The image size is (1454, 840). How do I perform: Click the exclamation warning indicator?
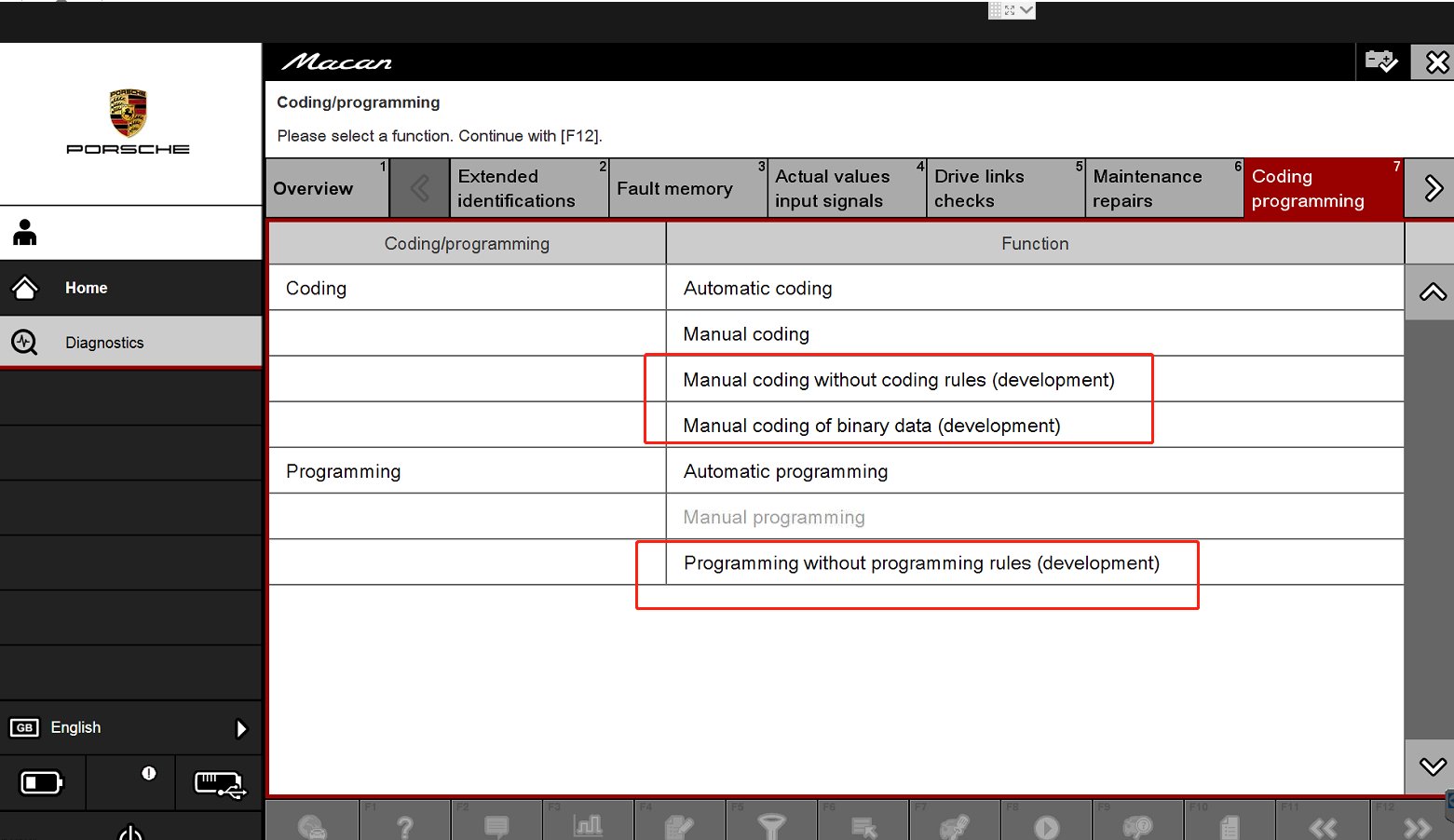[149, 773]
